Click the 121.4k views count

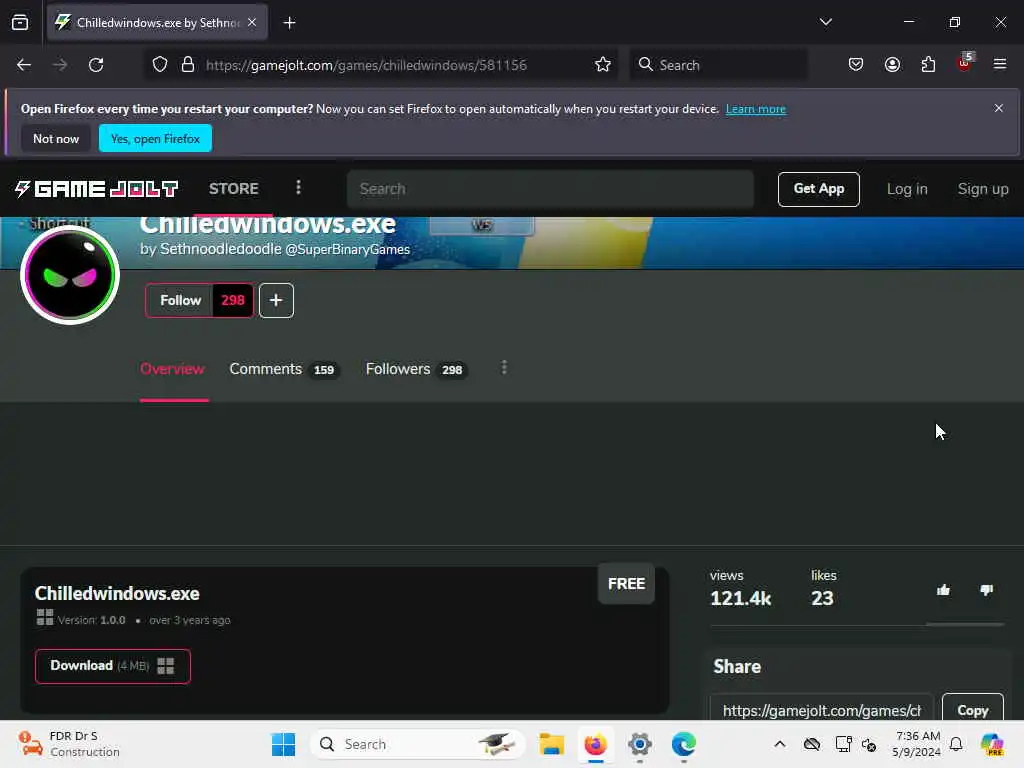pos(741,598)
